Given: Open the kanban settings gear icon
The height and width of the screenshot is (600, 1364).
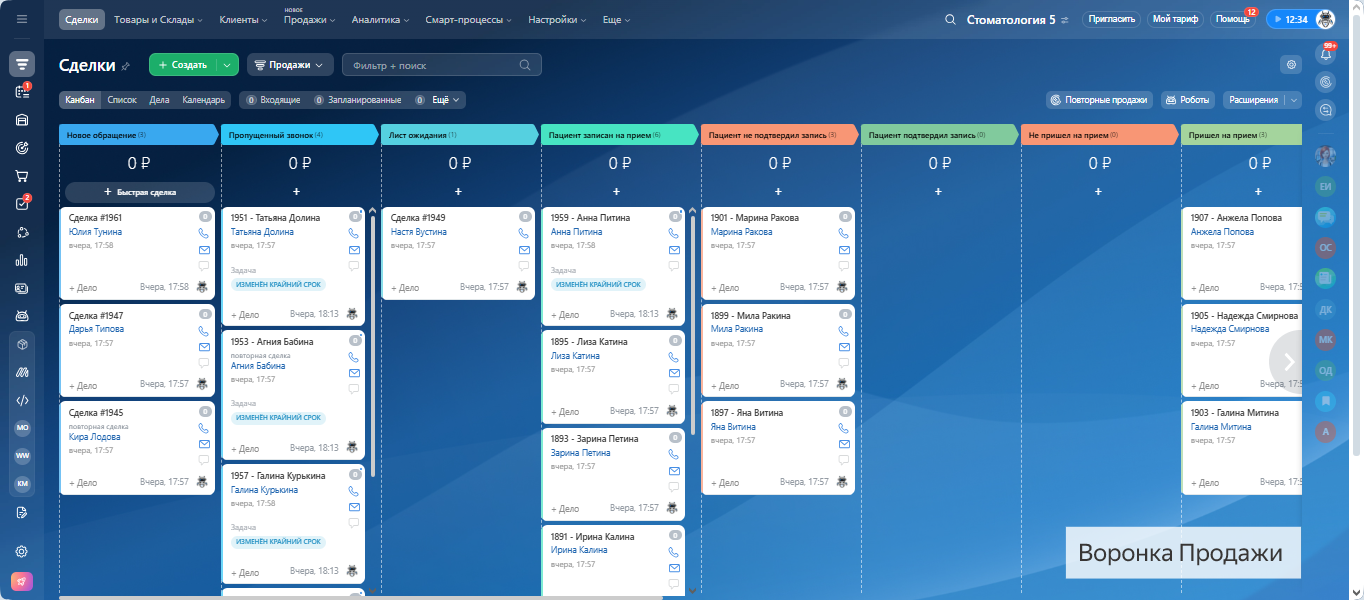Looking at the screenshot, I should 1291,64.
